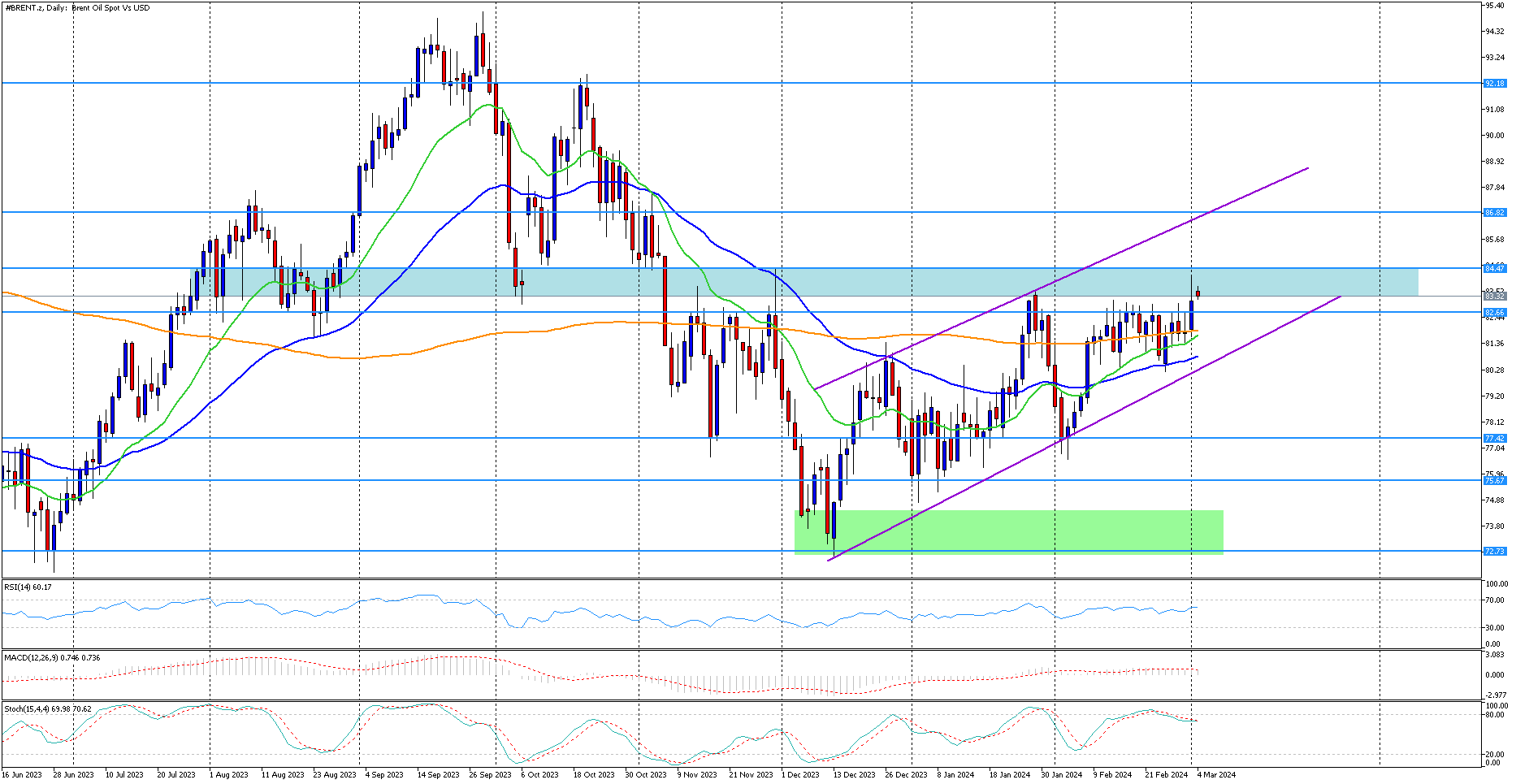Select the 77.42 horizontal line price tag
1516x784 pixels.
tap(1495, 438)
